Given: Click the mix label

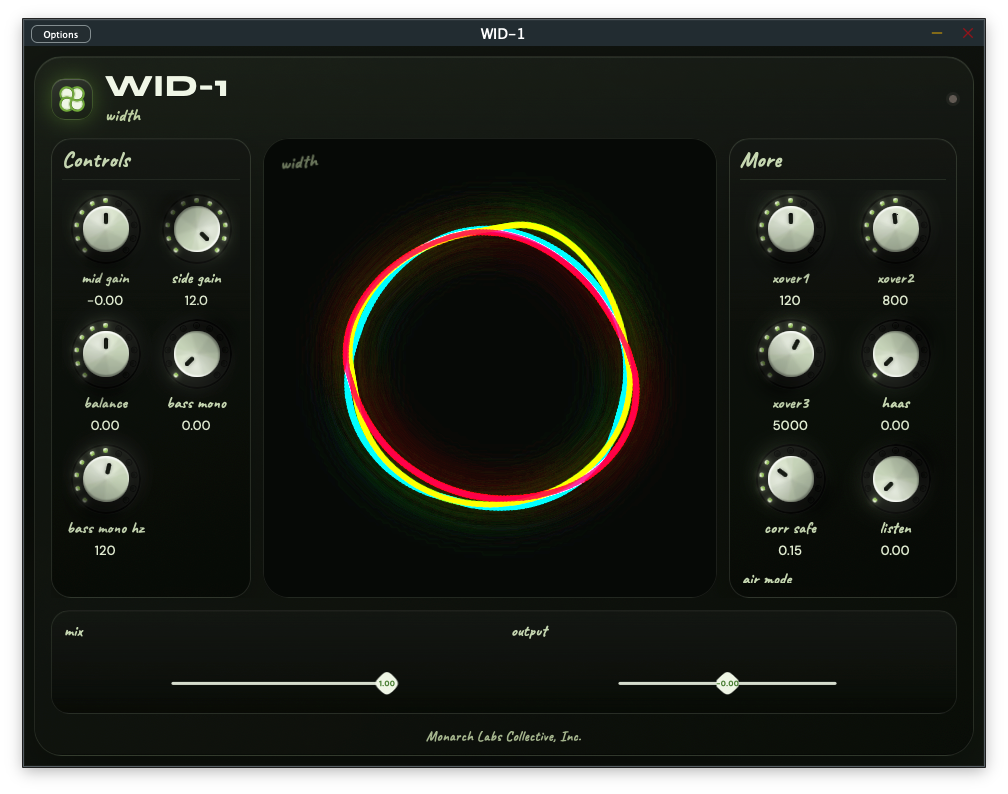Looking at the screenshot, I should pyautogui.click(x=74, y=632).
